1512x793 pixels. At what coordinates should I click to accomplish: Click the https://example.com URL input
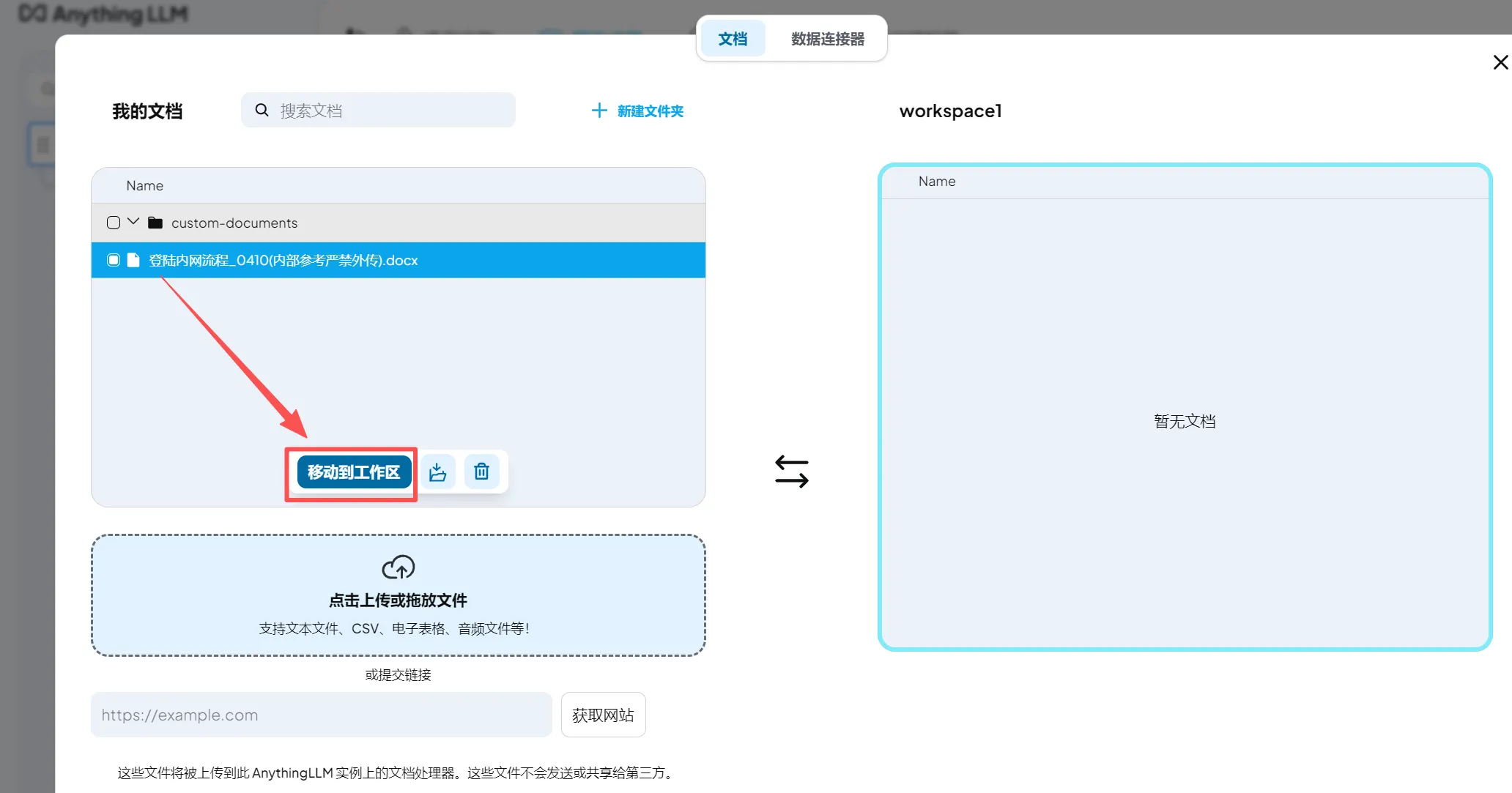(x=321, y=715)
